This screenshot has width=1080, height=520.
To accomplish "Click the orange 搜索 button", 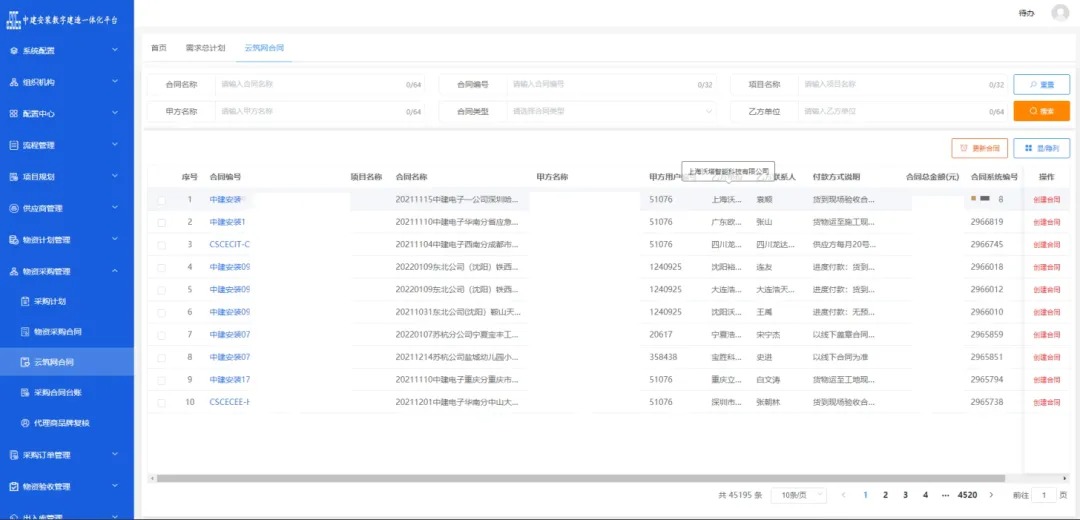I will (1041, 111).
